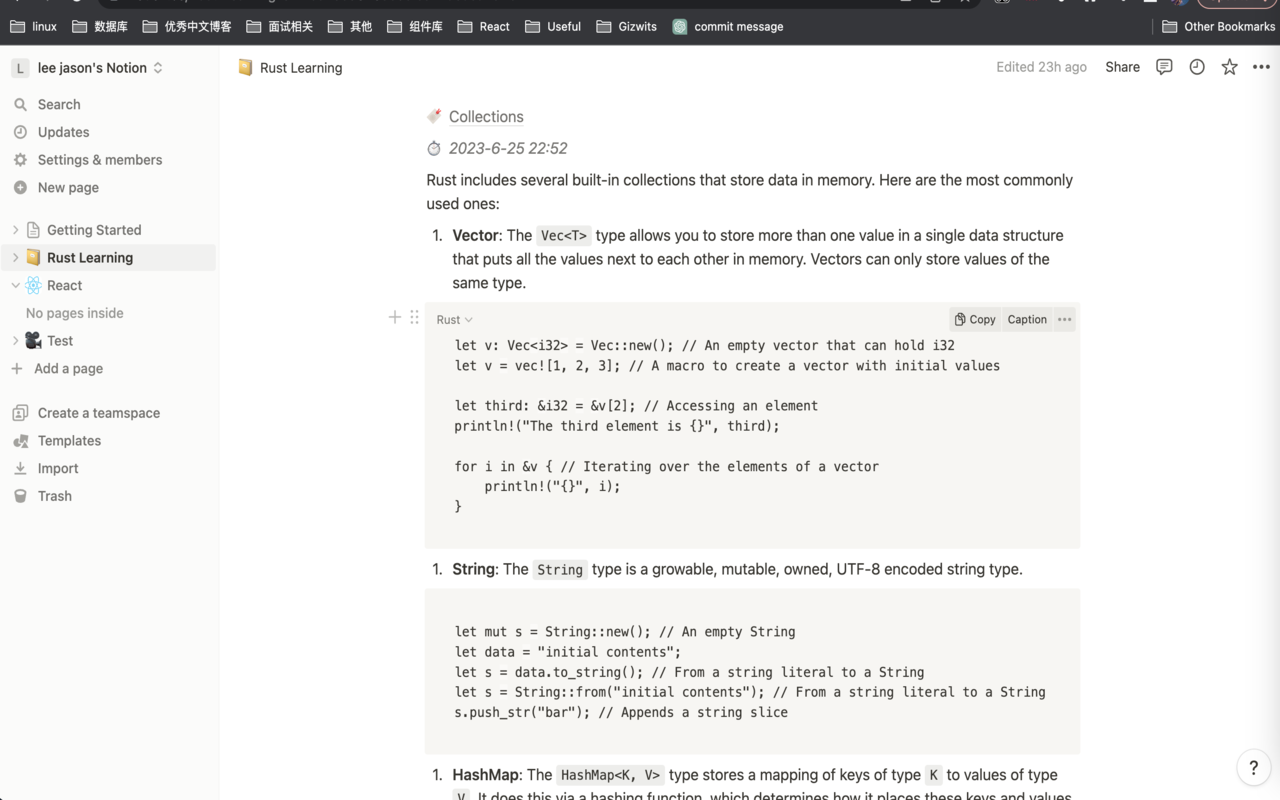Click the help question mark button
This screenshot has height=800, width=1280.
click(x=1253, y=767)
